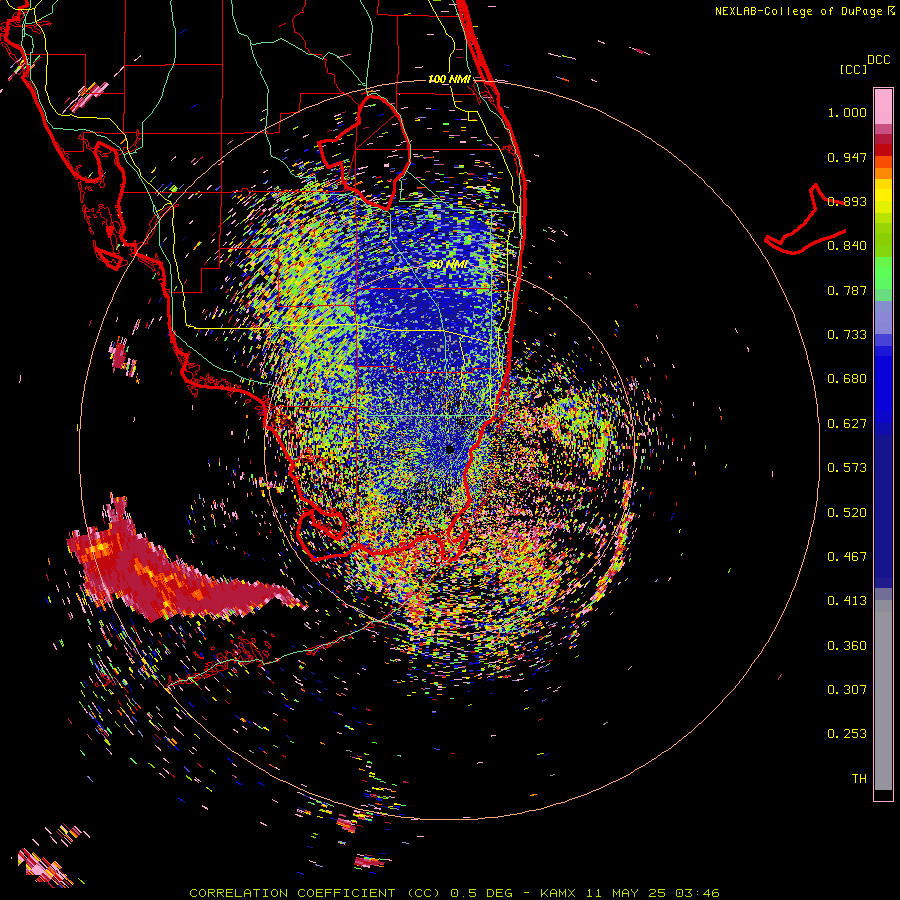Pick the gray low-value color bar segment

[883, 695]
